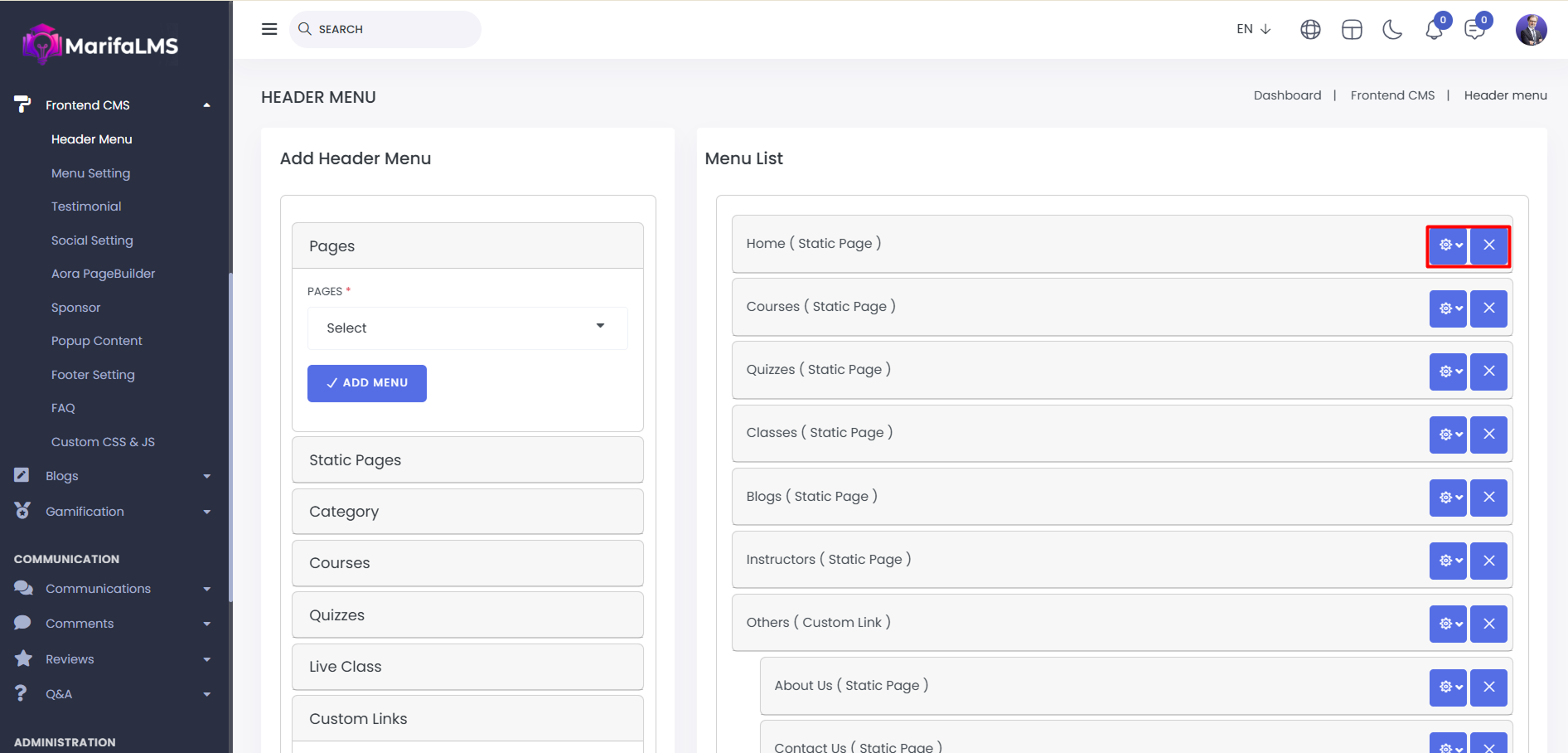Toggle dark mode moon icon
Image resolution: width=1568 pixels, height=753 pixels.
1392,30
